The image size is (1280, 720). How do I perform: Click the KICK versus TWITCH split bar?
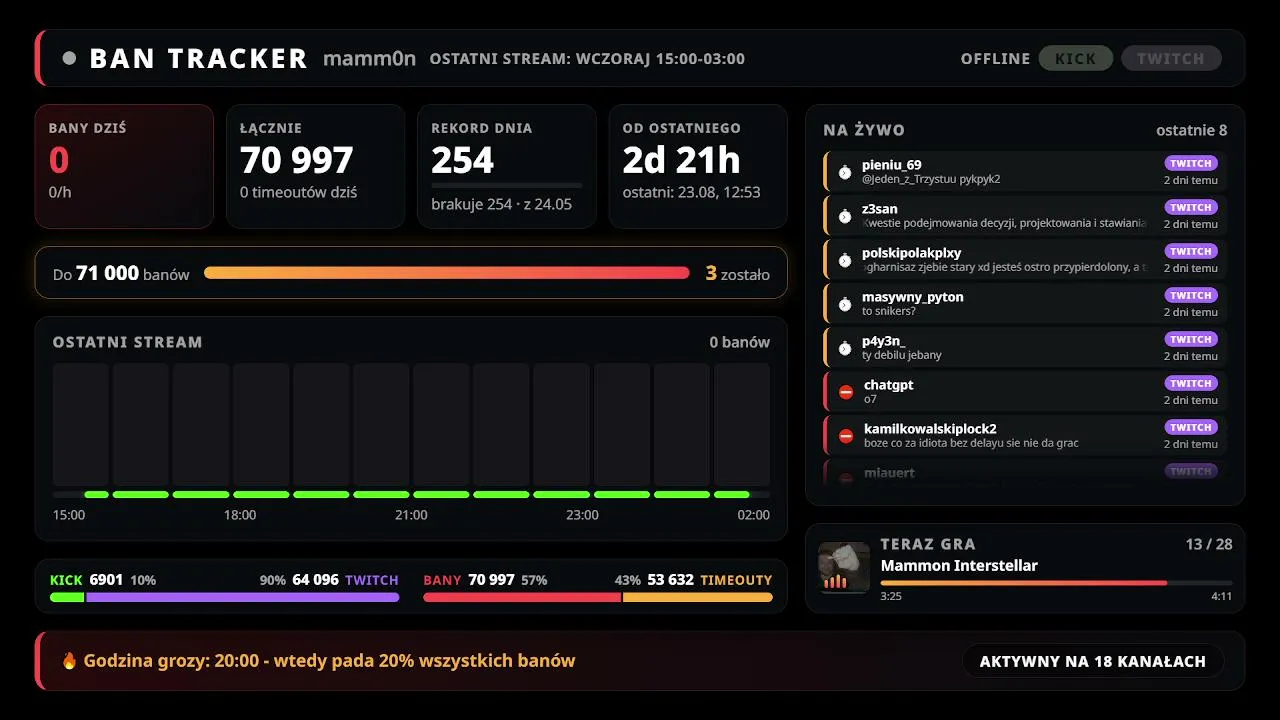(x=225, y=597)
